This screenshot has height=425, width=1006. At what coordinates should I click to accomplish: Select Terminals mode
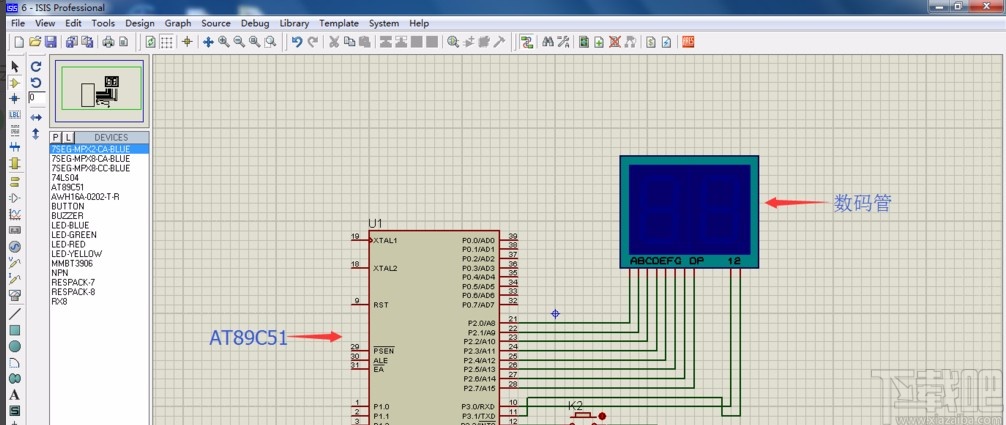[x=15, y=181]
